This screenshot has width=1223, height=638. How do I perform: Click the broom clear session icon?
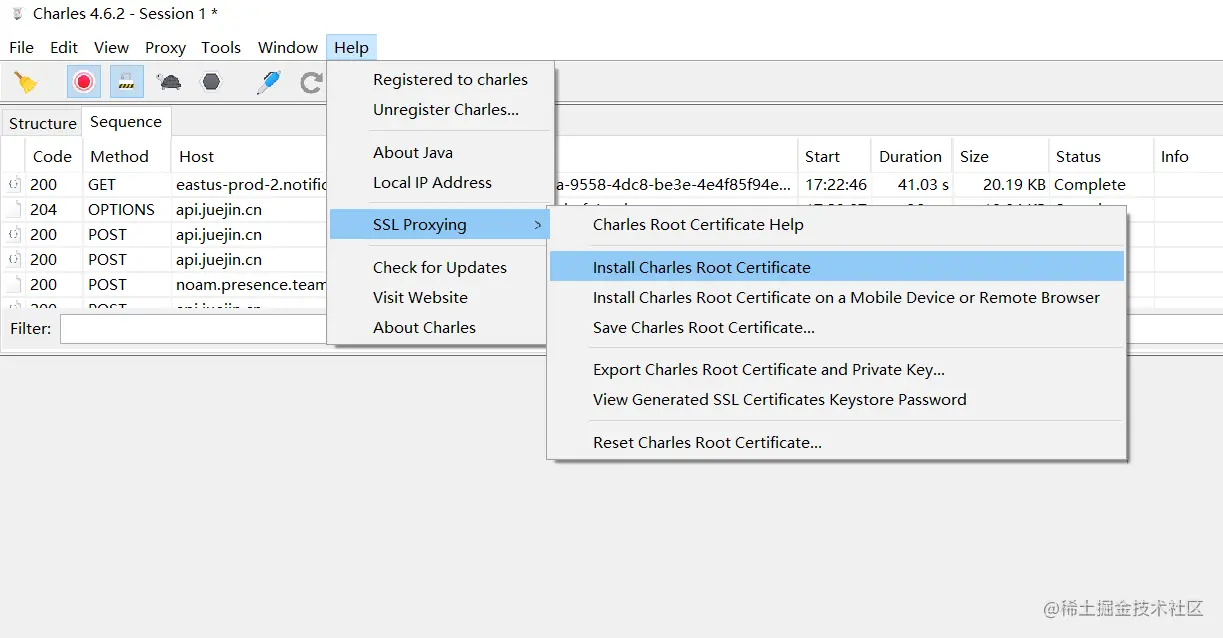point(26,82)
